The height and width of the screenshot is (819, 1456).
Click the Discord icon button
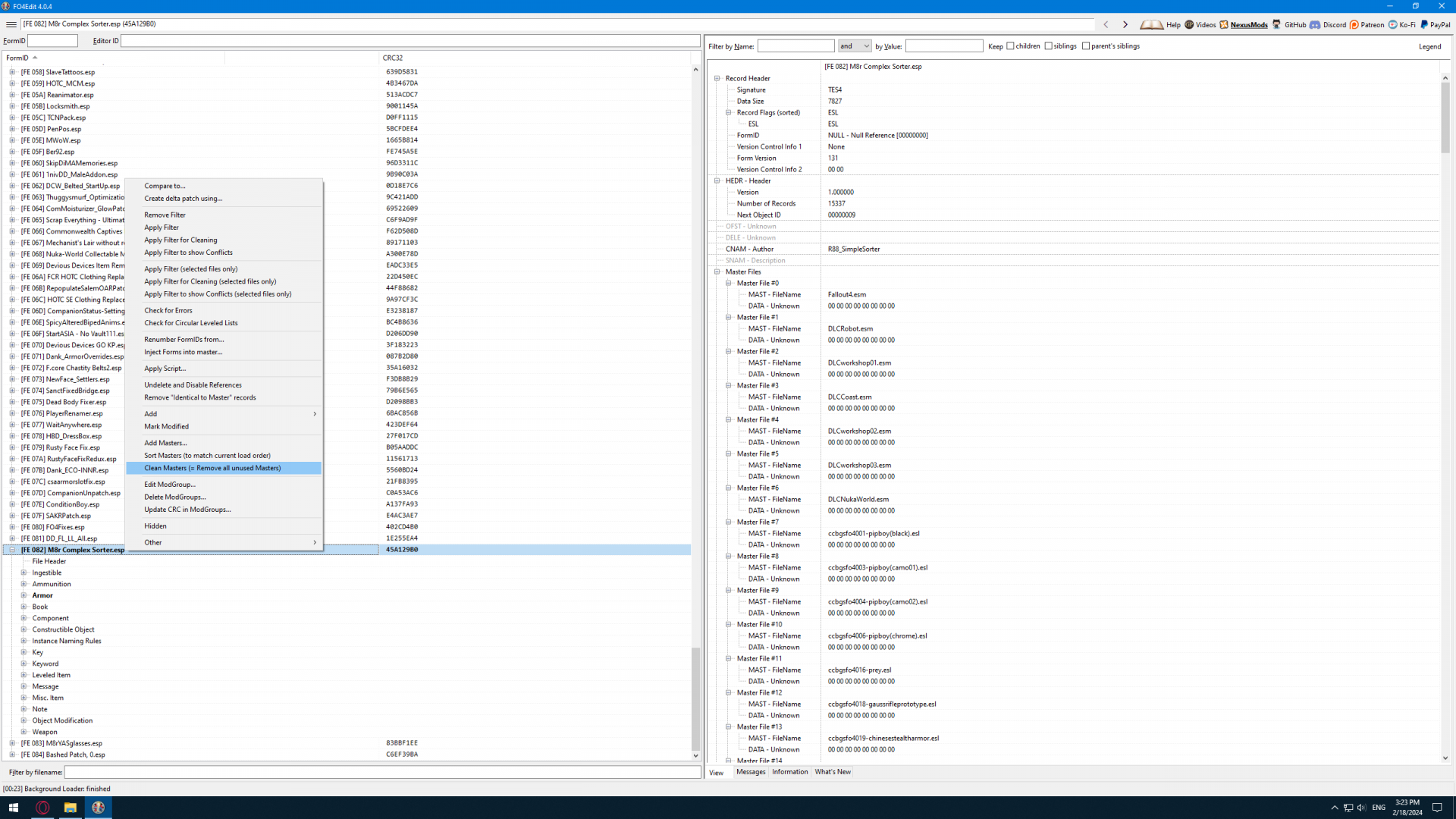click(x=1316, y=24)
